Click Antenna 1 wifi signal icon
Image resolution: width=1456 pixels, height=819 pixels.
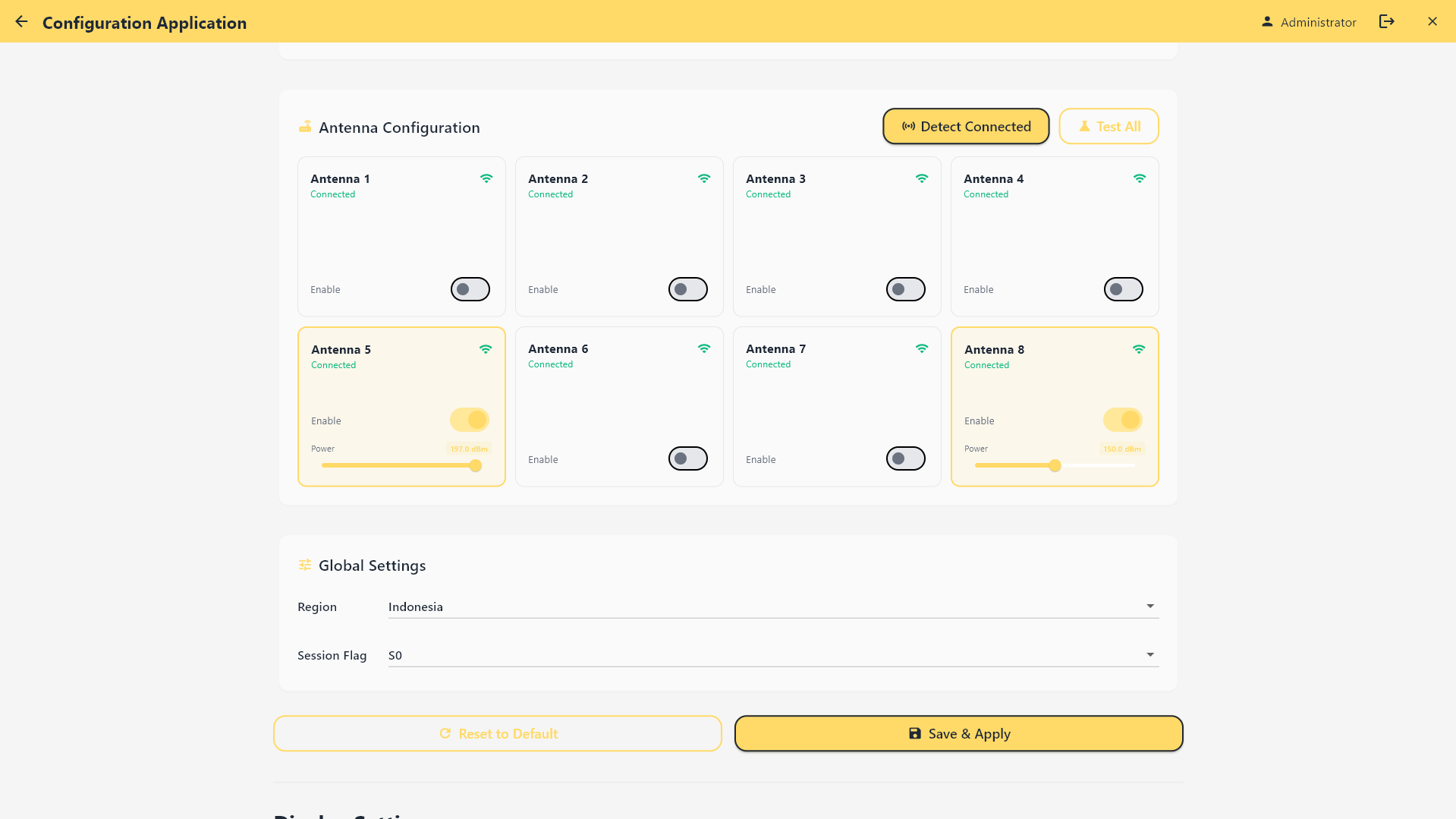(486, 179)
